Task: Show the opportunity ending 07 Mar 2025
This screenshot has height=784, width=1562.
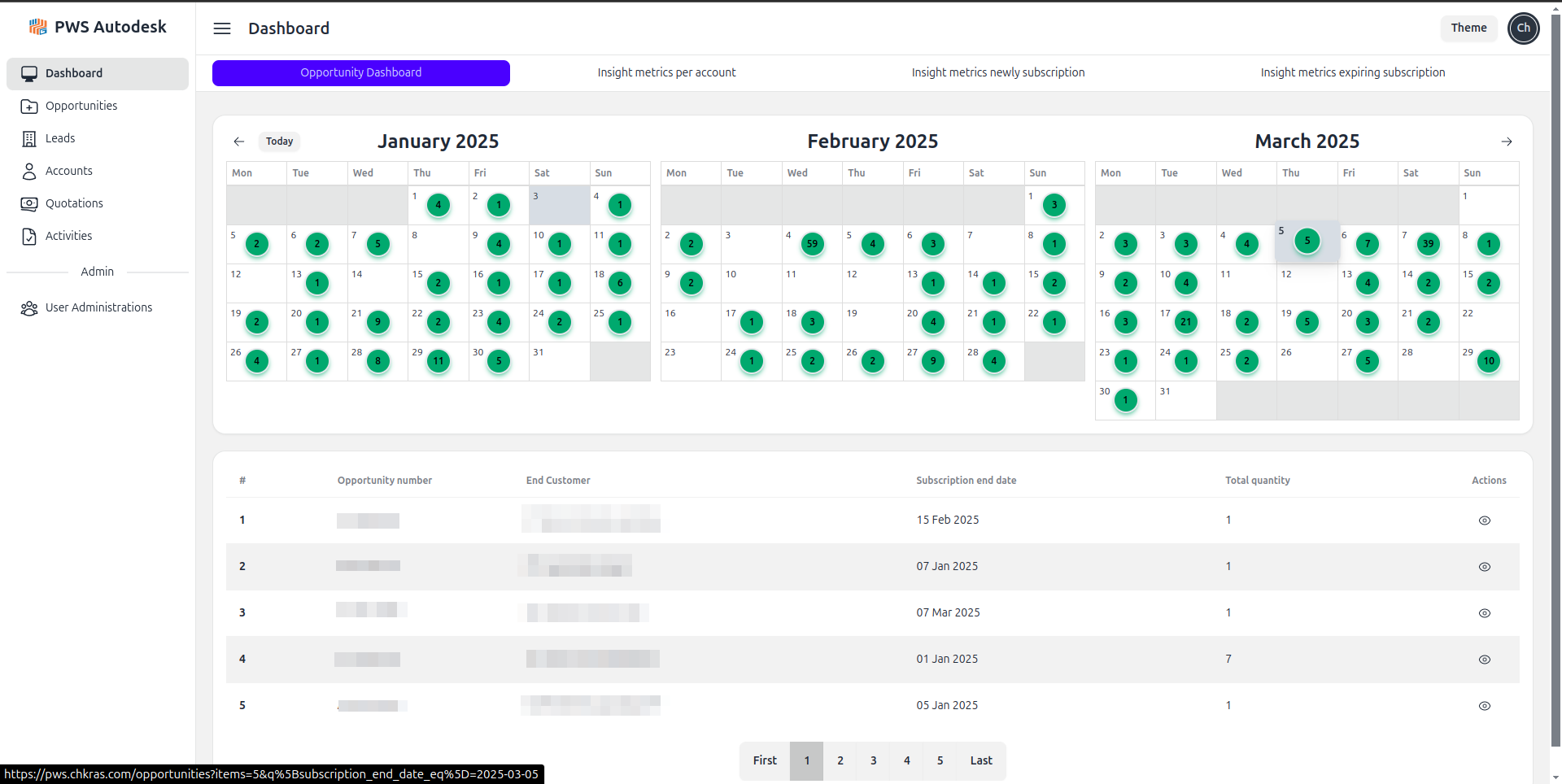Action: click(x=1485, y=612)
